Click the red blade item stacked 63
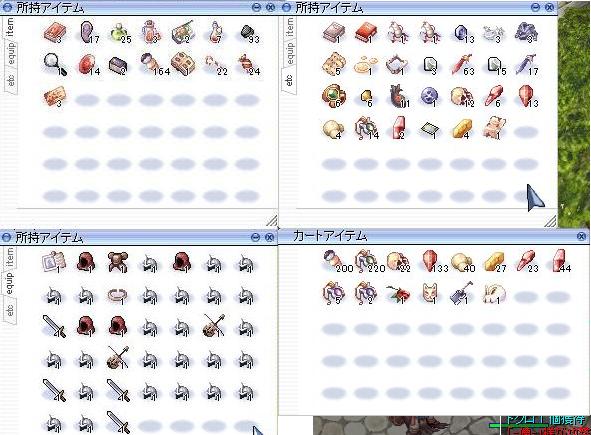591x435 pixels. 462,65
